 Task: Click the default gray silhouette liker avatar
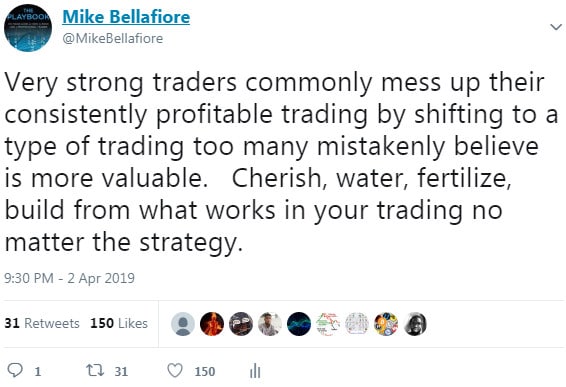(183, 324)
